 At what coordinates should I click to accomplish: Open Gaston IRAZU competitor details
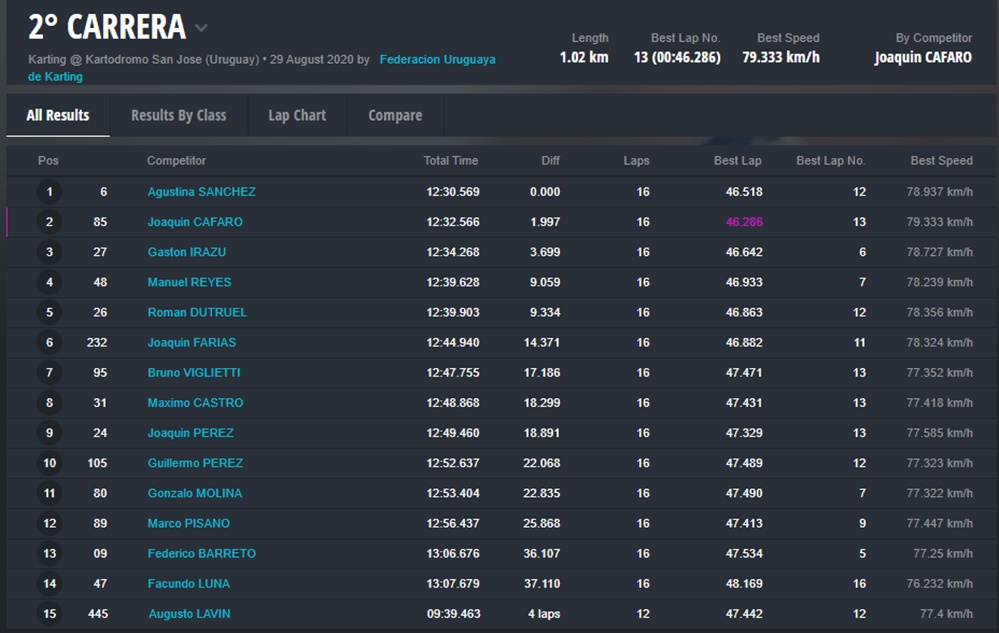click(187, 252)
